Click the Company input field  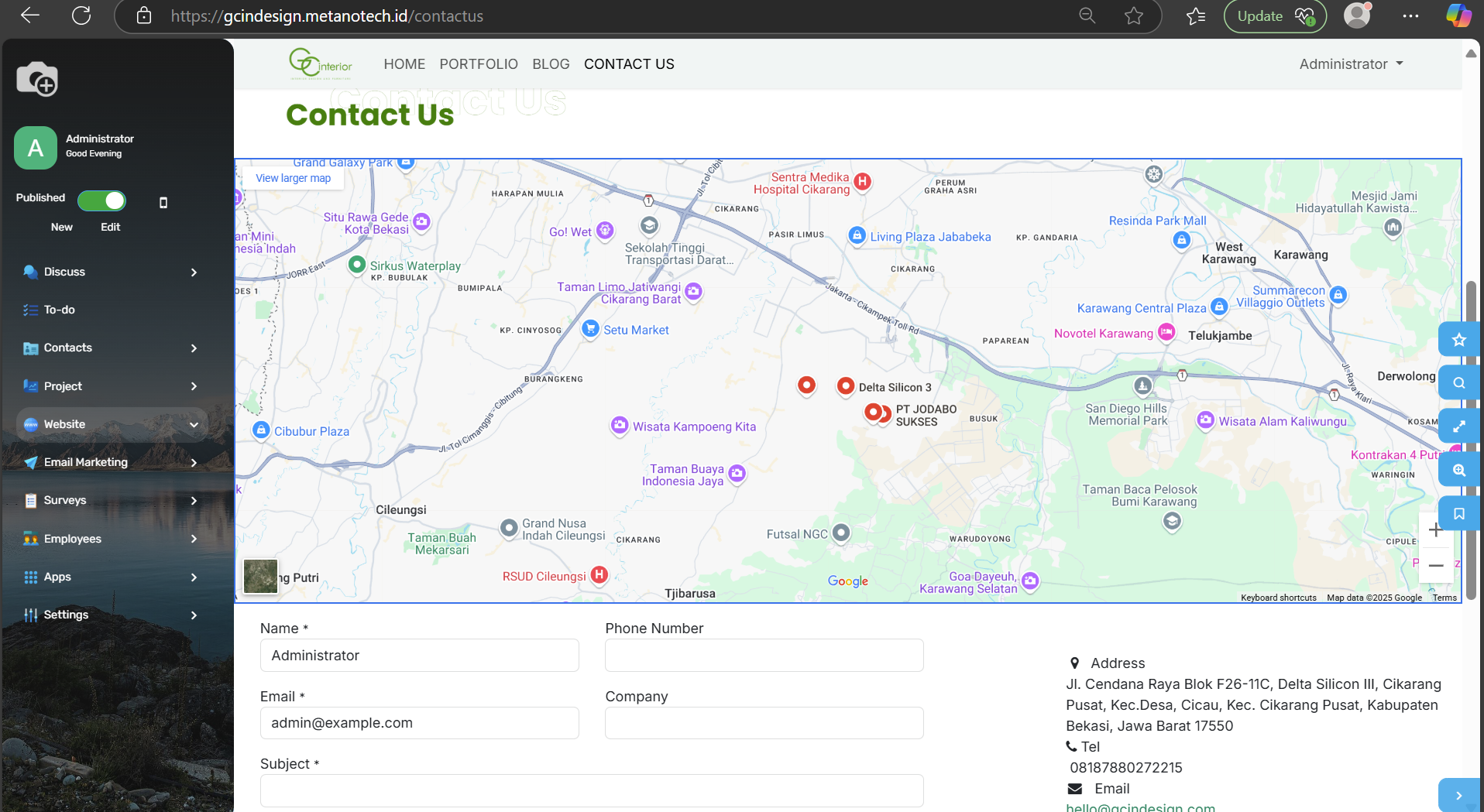pos(764,723)
